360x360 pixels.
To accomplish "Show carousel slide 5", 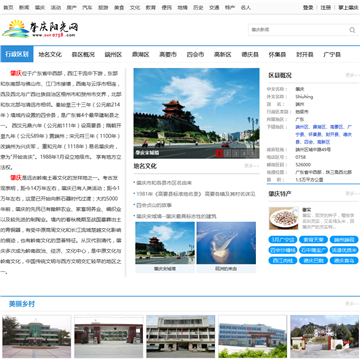I will [252, 153].
